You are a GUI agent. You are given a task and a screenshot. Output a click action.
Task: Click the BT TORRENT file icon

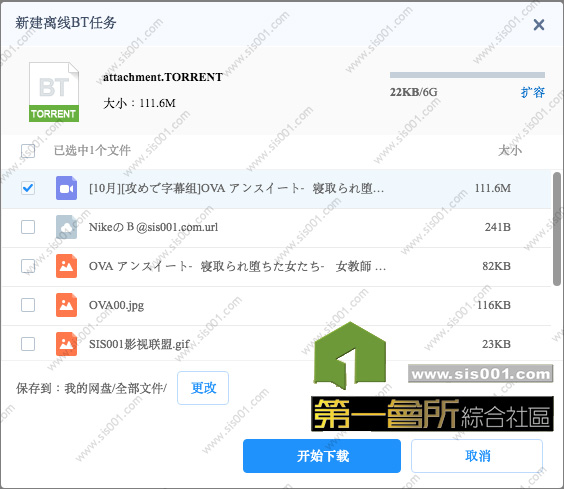(x=54, y=92)
